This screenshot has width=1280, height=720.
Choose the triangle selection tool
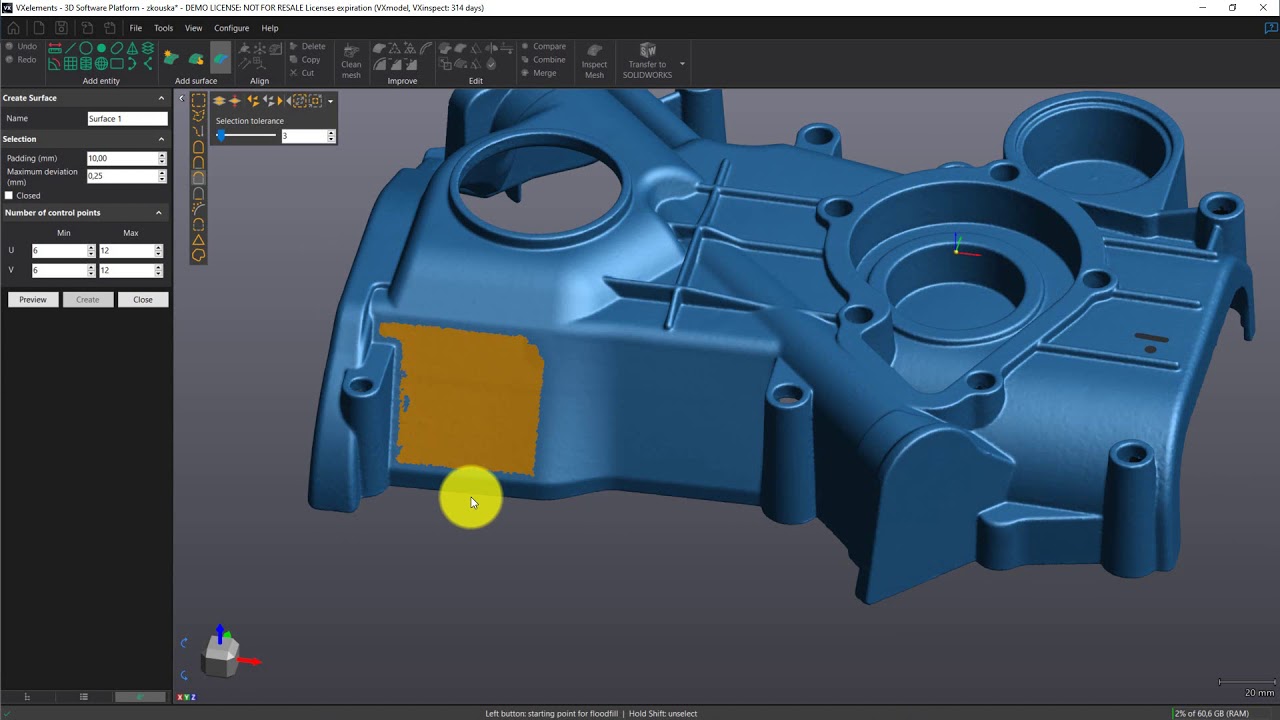tap(198, 240)
